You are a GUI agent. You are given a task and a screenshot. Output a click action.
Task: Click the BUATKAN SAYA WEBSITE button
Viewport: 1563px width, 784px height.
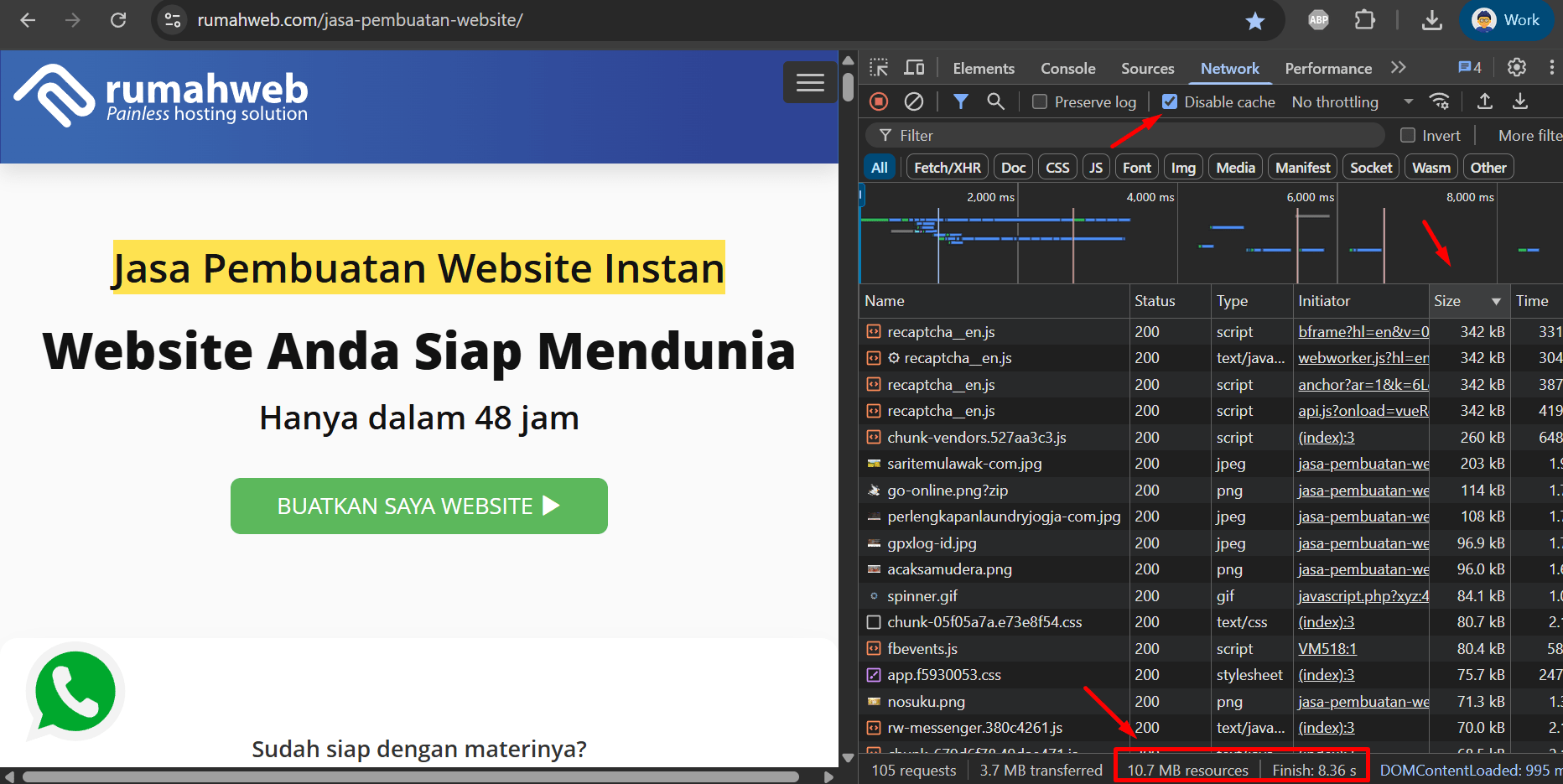pyautogui.click(x=418, y=506)
